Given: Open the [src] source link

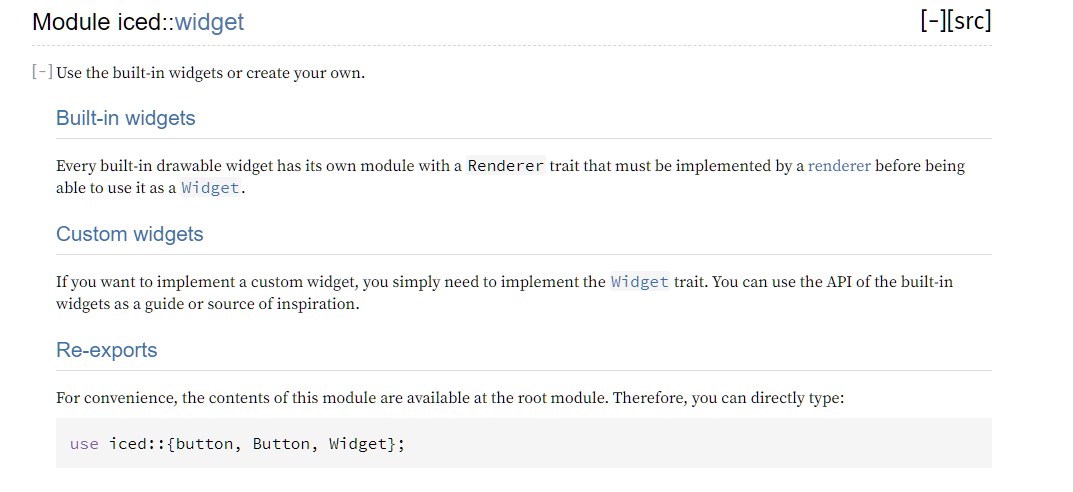Looking at the screenshot, I should pos(969,21).
